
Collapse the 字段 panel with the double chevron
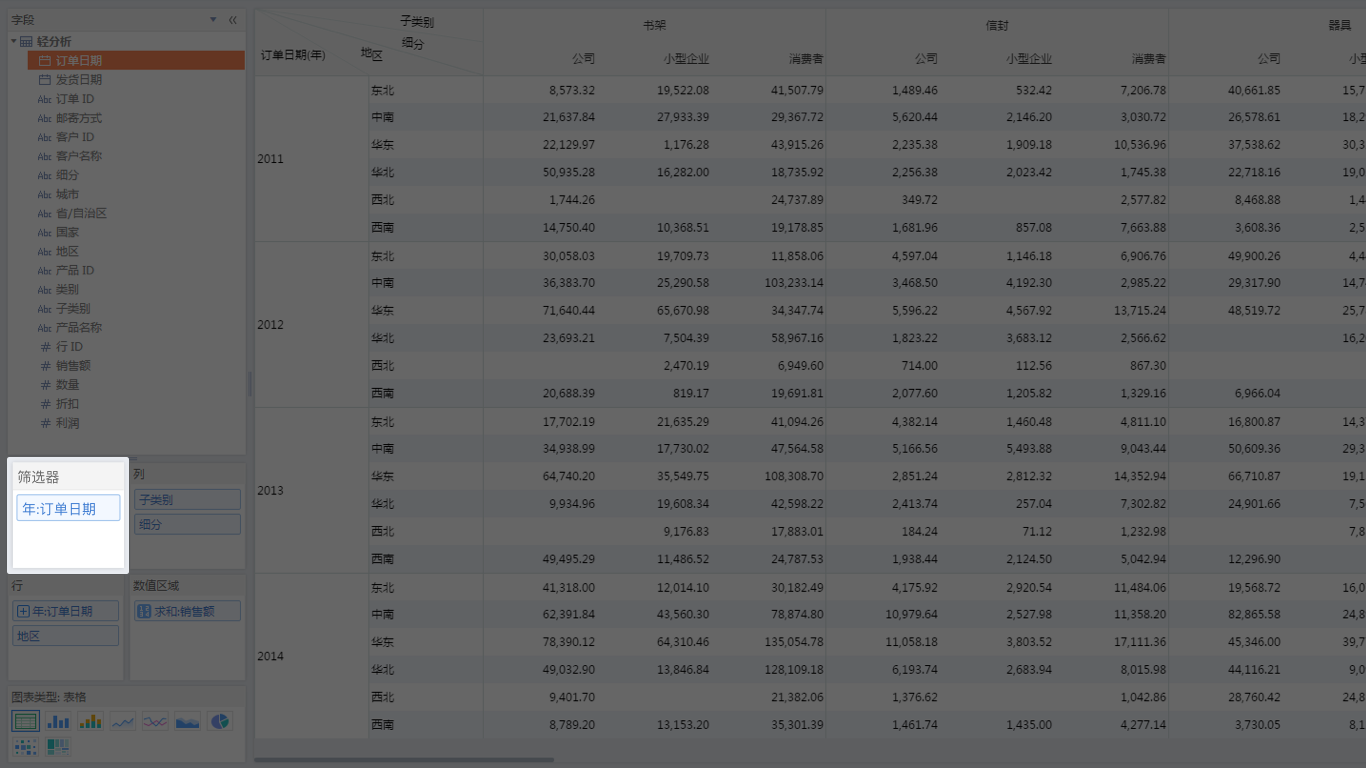click(x=233, y=20)
